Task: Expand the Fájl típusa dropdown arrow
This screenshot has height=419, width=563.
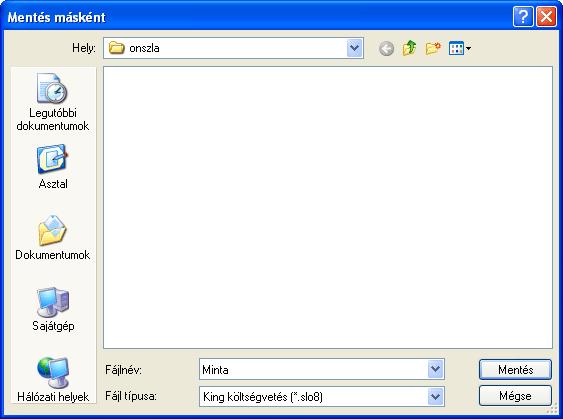Action: [x=435, y=396]
